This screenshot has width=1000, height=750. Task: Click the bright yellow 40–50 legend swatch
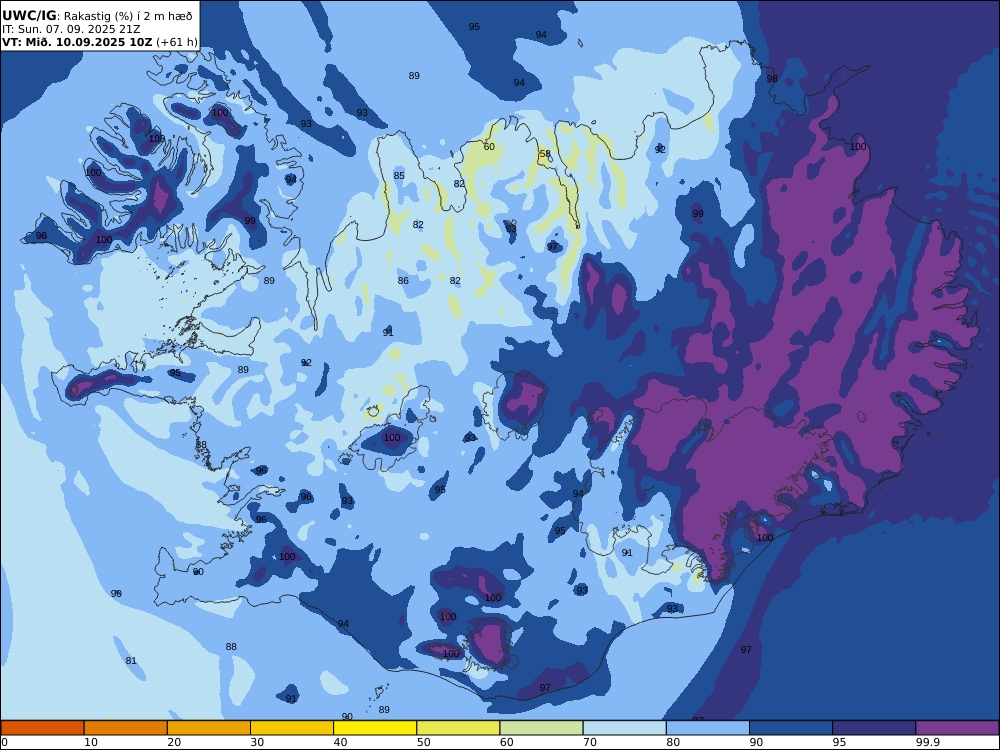pos(375,728)
